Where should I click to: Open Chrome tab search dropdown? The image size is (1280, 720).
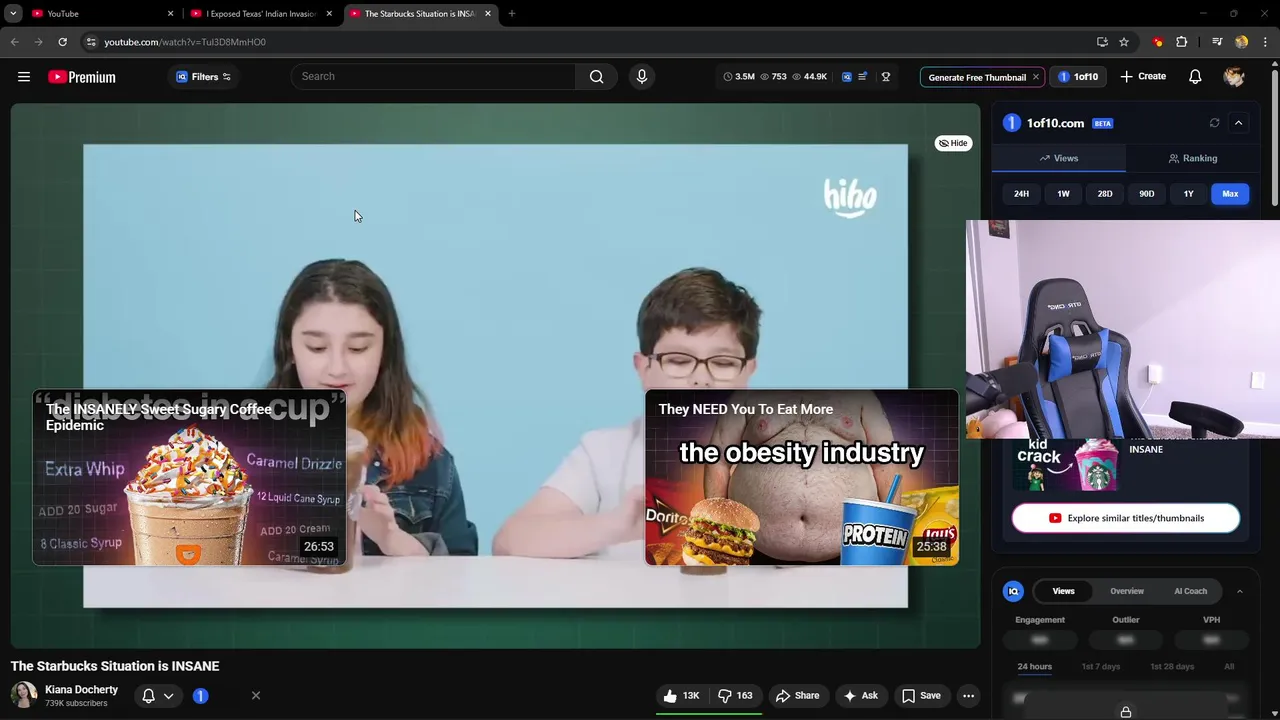point(13,13)
